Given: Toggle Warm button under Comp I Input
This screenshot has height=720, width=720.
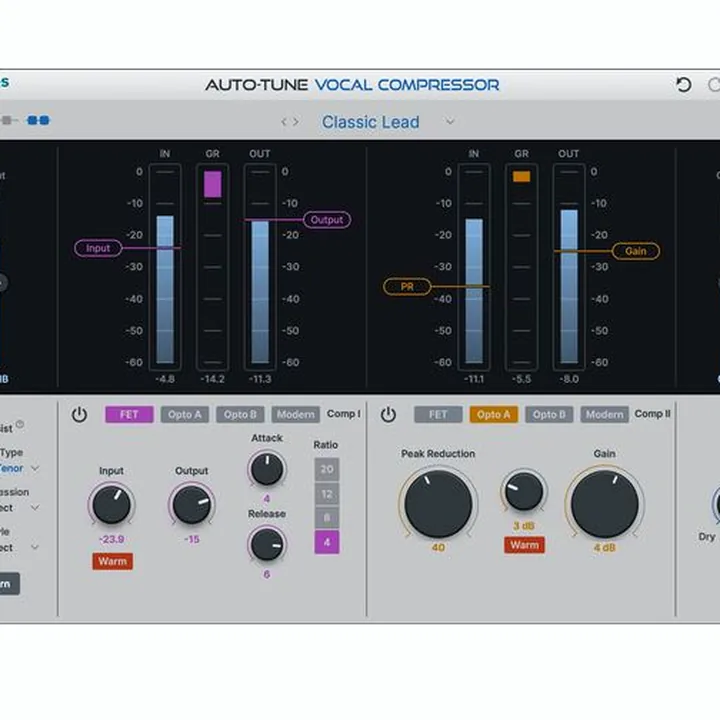Looking at the screenshot, I should (112, 561).
